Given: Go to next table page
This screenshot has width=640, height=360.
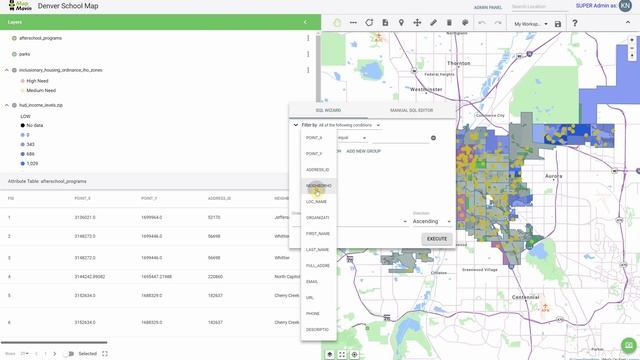Looking at the screenshot, I should 55,353.
